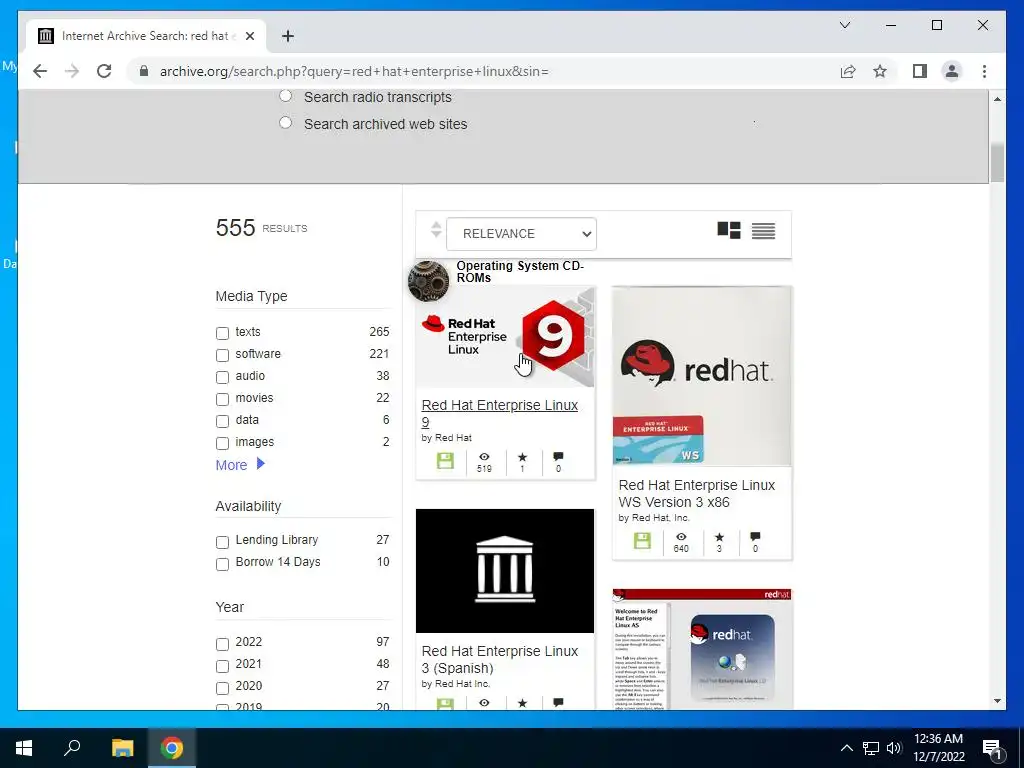Switch to list view icon

[763, 231]
